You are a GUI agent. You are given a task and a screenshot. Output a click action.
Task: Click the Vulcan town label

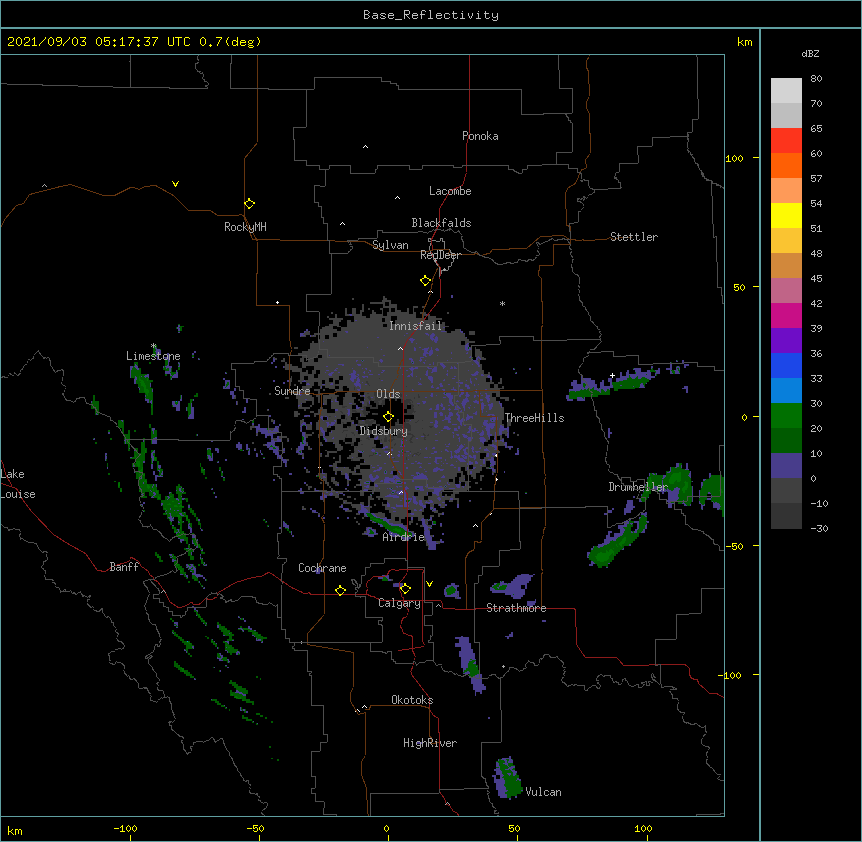tap(543, 792)
